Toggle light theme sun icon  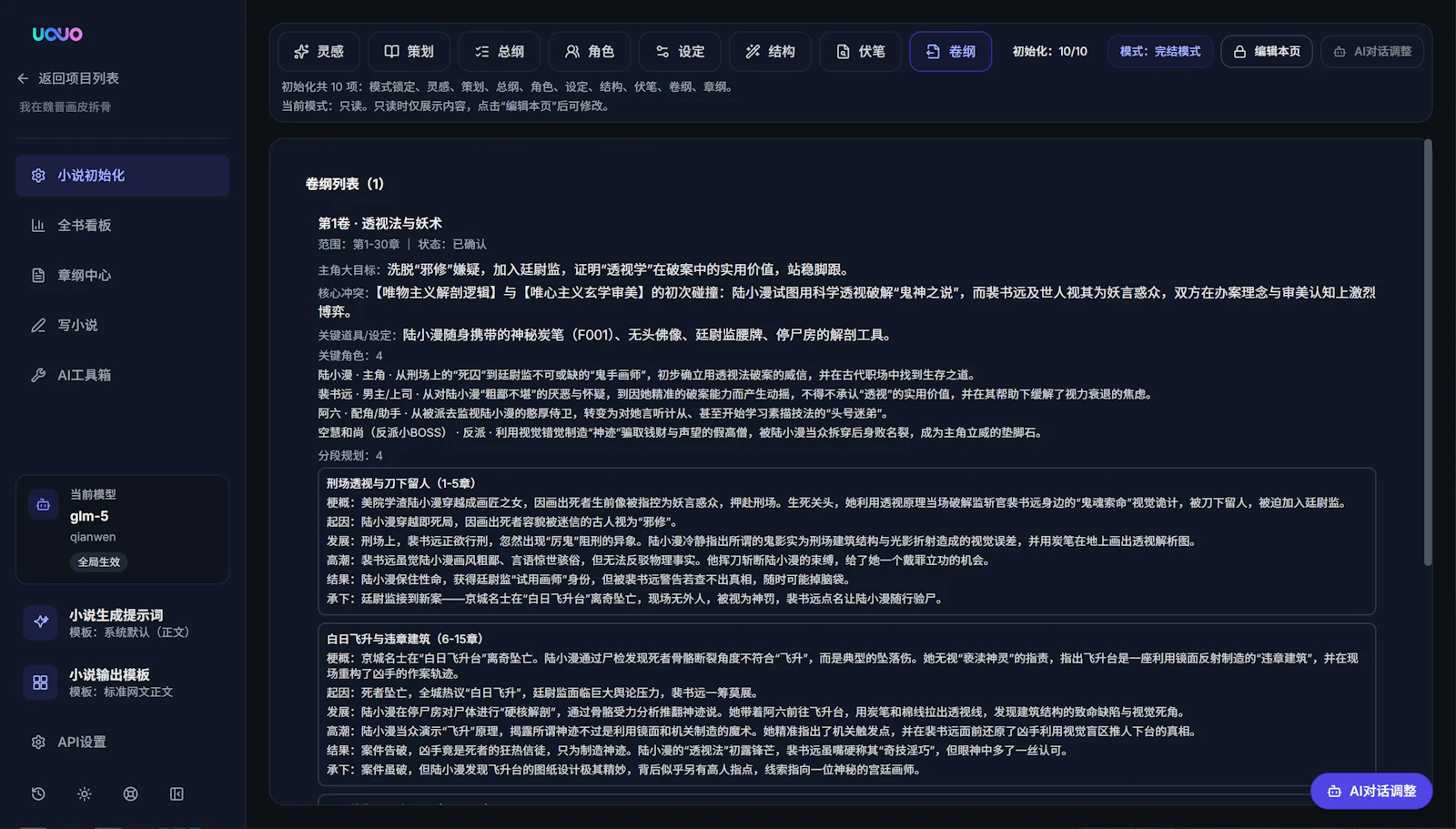pyautogui.click(x=85, y=794)
